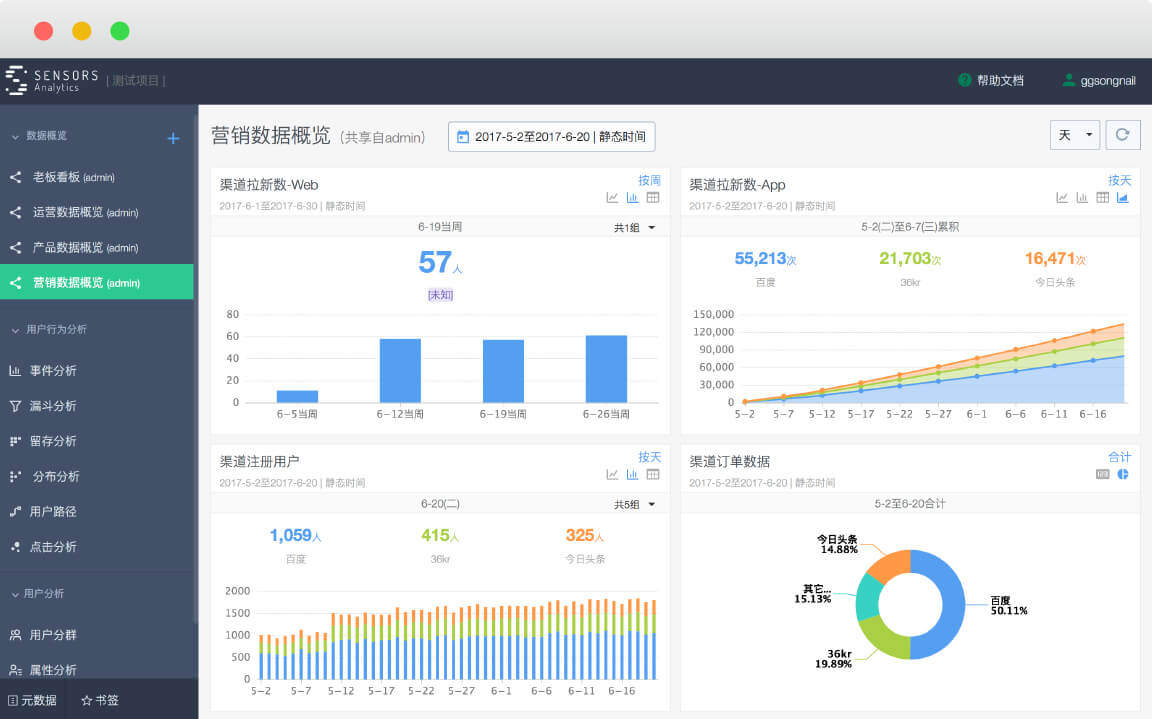1152x719 pixels.
Task: Click the 元数据 button at bottom left
Action: point(33,700)
